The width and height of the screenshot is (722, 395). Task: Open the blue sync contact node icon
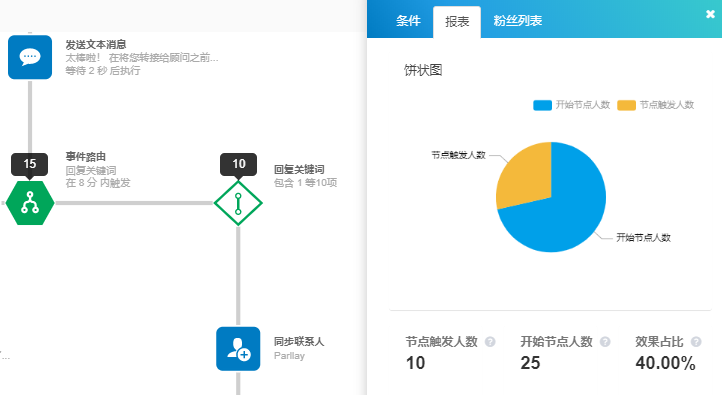(x=238, y=349)
